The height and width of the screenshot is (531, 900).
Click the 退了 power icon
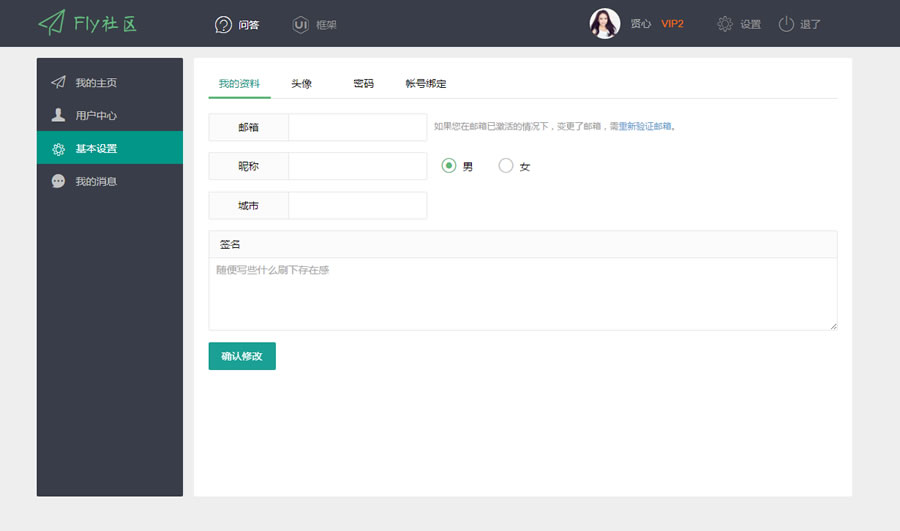click(x=786, y=24)
